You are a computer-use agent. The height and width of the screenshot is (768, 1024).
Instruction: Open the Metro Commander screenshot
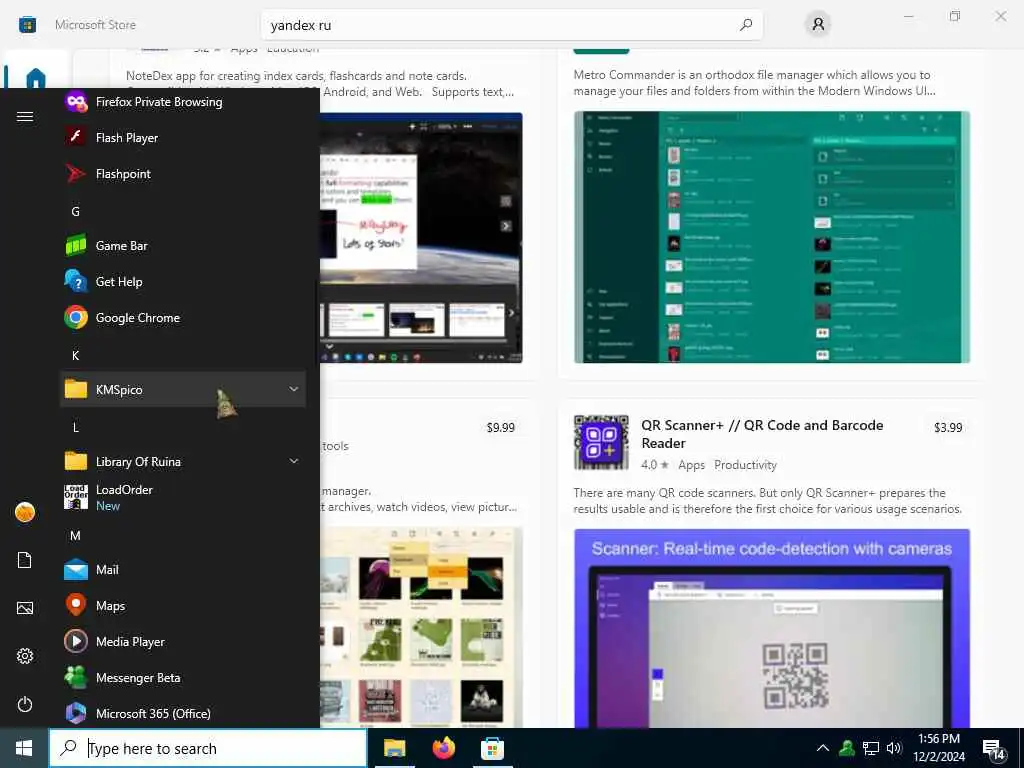(x=772, y=237)
